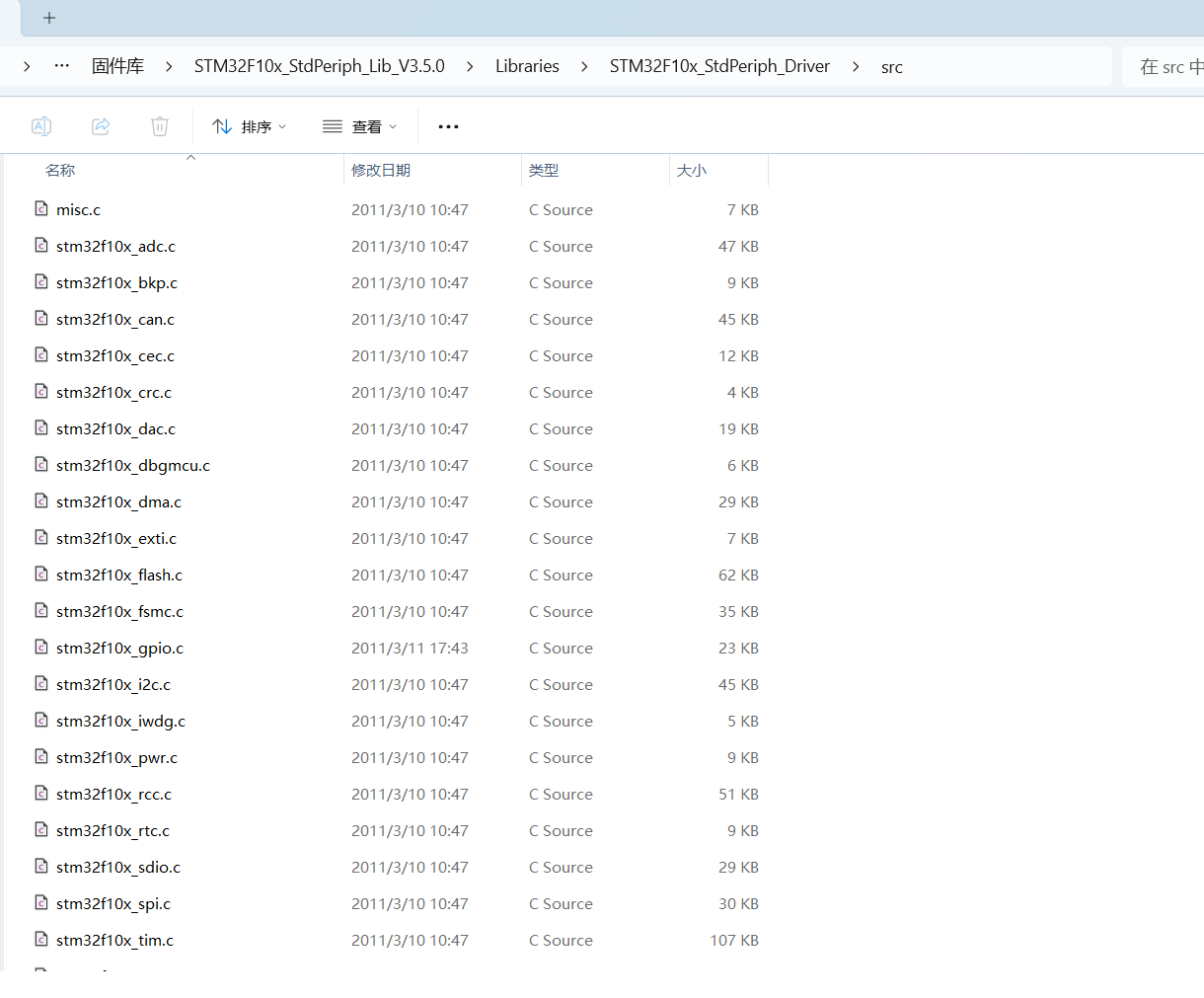Navigate to Libraries breadcrumb
Image resolution: width=1204 pixels, height=998 pixels.
[527, 66]
